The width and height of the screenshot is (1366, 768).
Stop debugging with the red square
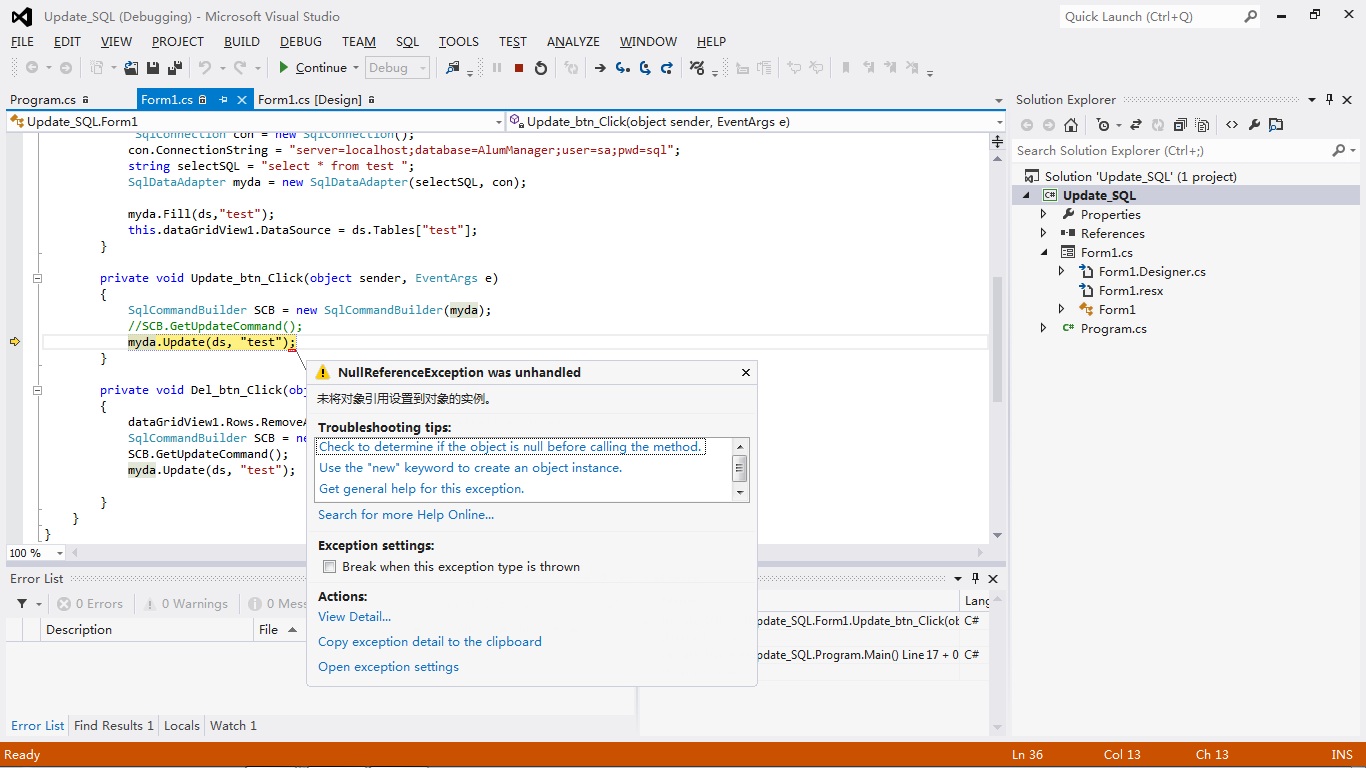pos(519,68)
